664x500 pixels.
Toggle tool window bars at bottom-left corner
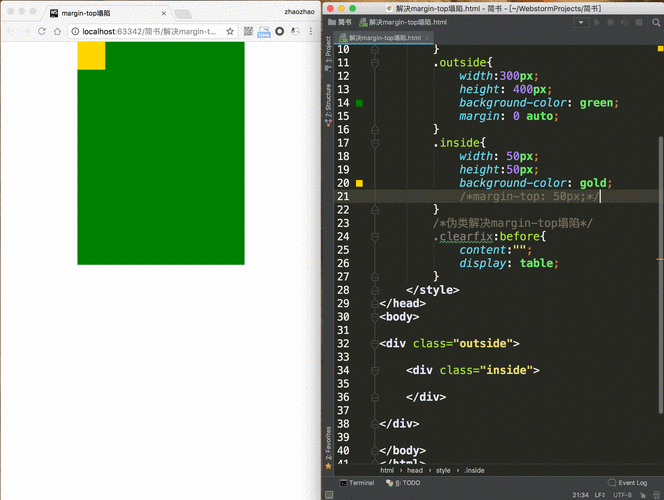tap(329, 494)
